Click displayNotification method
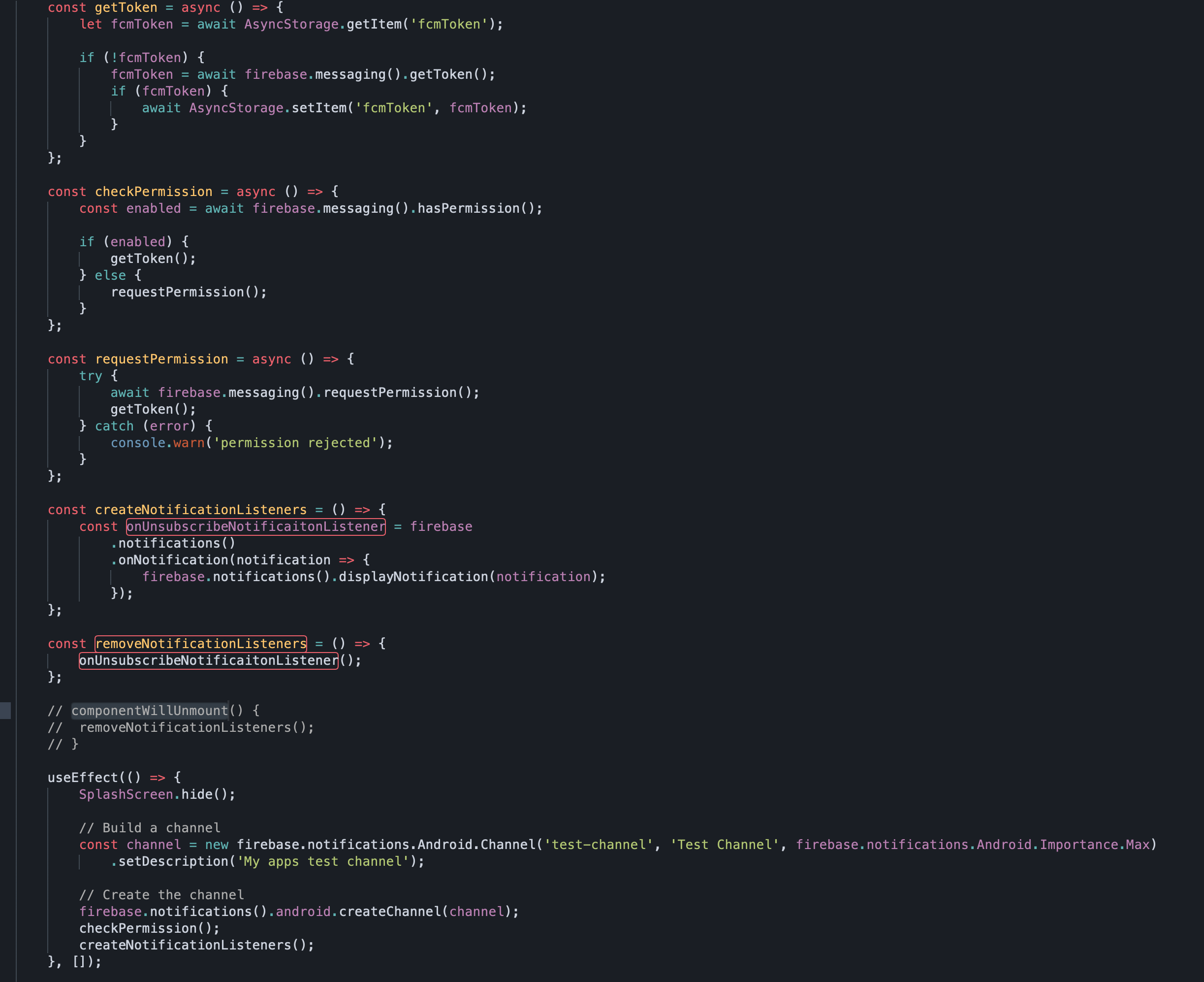The width and height of the screenshot is (1204, 982). 413,577
